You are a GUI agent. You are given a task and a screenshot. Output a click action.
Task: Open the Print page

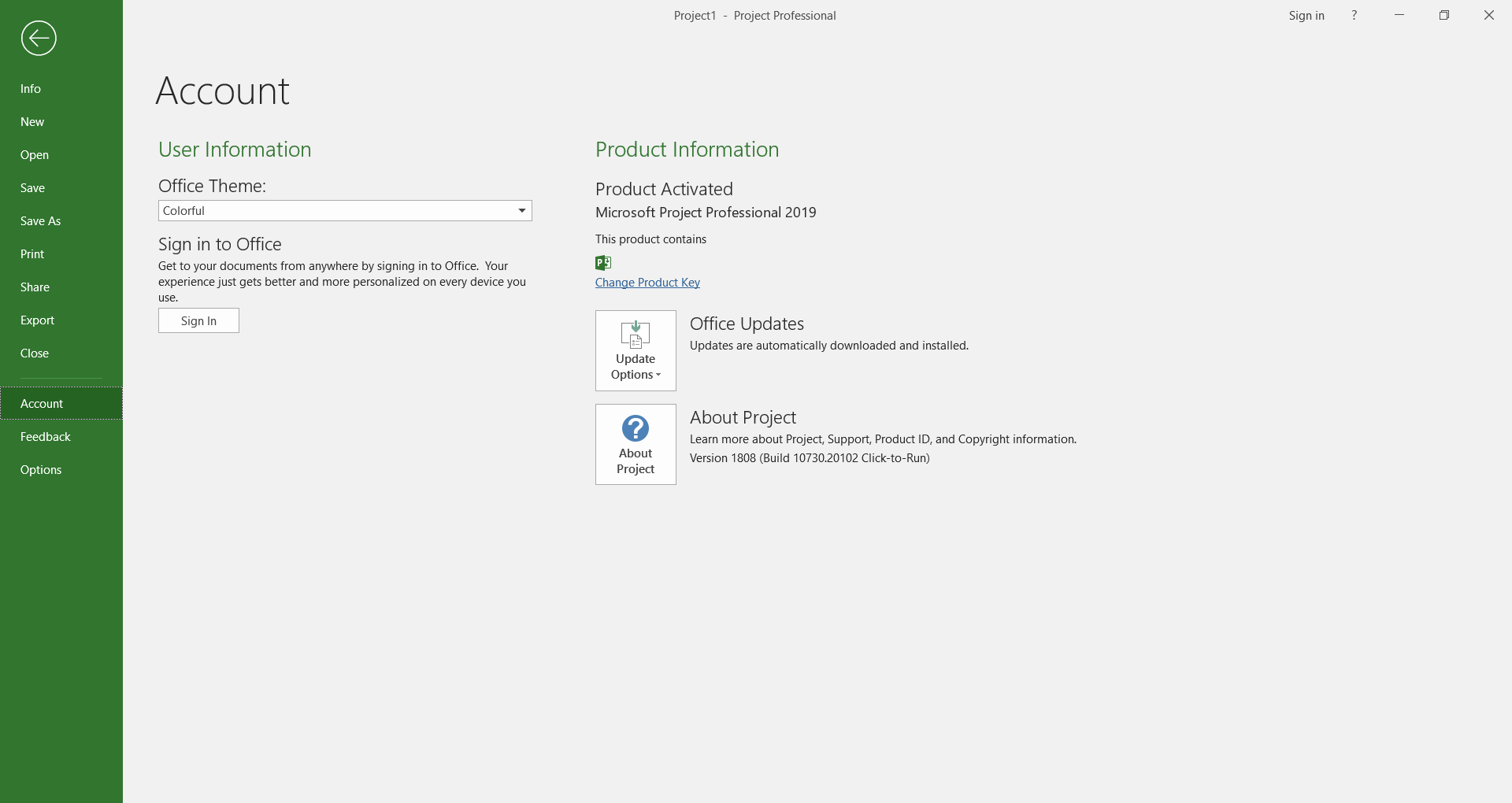click(61, 254)
